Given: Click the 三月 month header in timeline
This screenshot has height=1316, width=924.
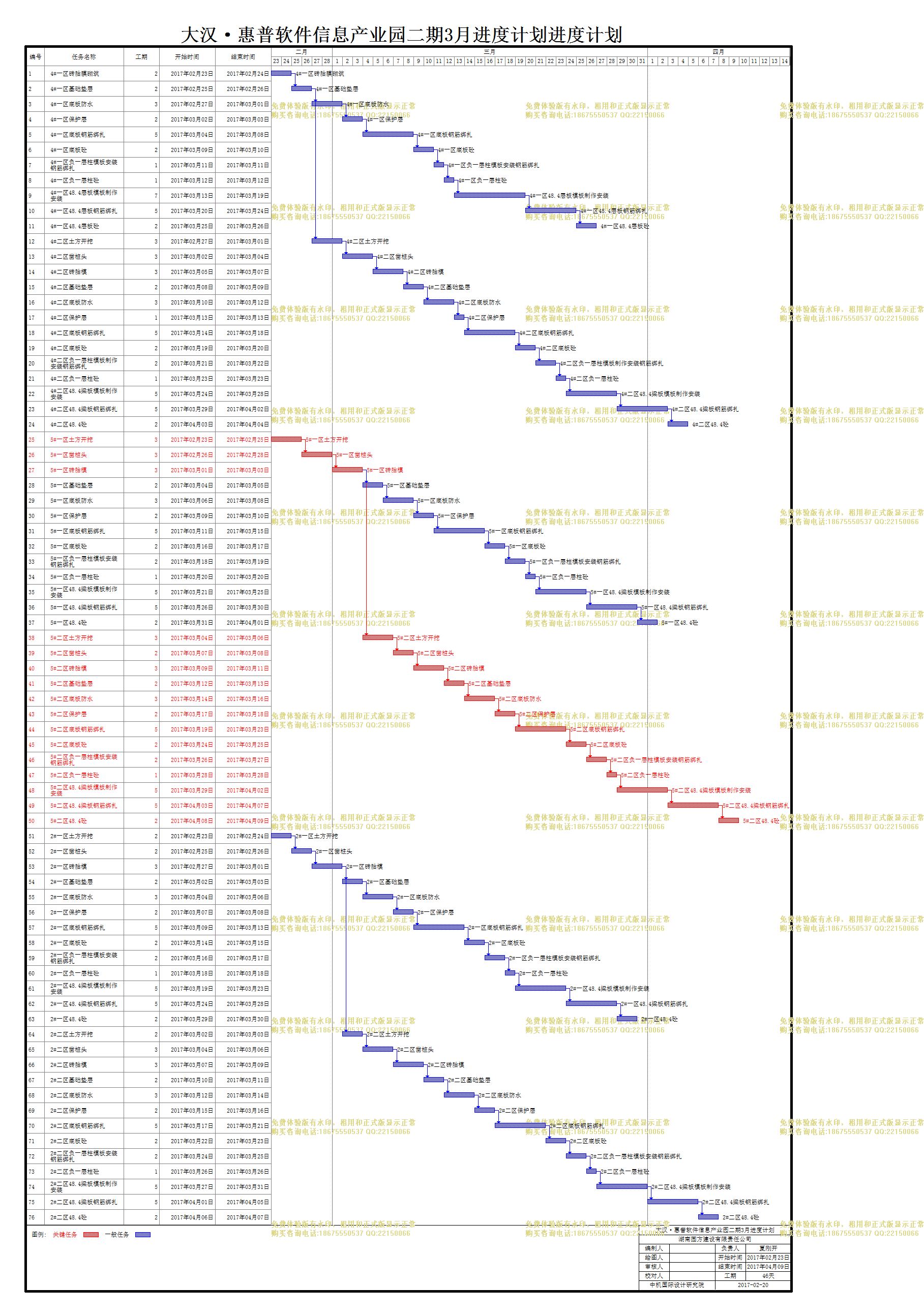Looking at the screenshot, I should [489, 51].
